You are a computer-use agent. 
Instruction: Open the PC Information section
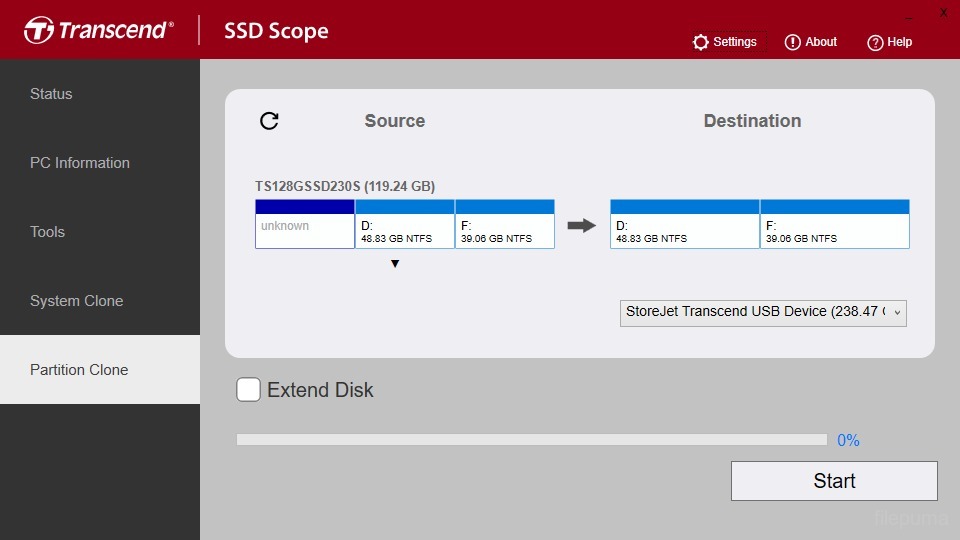tap(80, 163)
